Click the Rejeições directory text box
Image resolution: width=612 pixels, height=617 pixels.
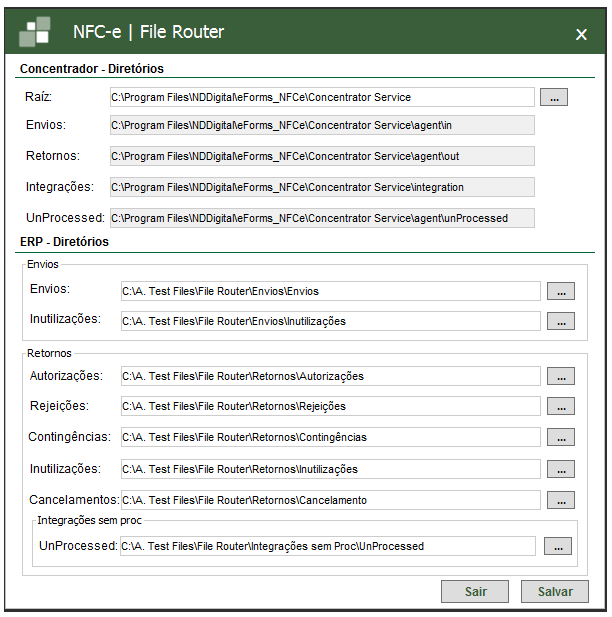[329, 406]
